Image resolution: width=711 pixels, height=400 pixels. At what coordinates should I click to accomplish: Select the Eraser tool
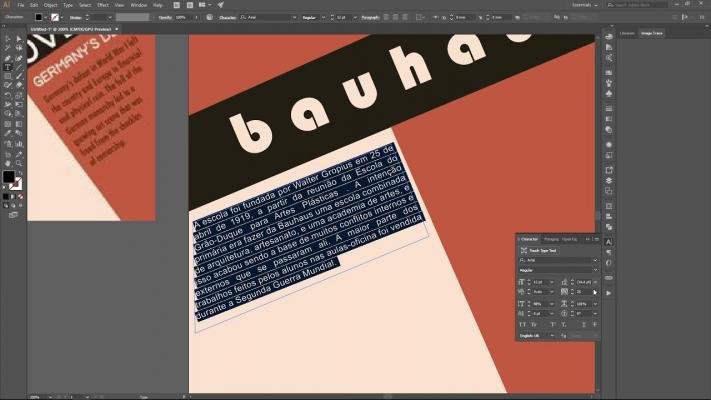[x=19, y=85]
